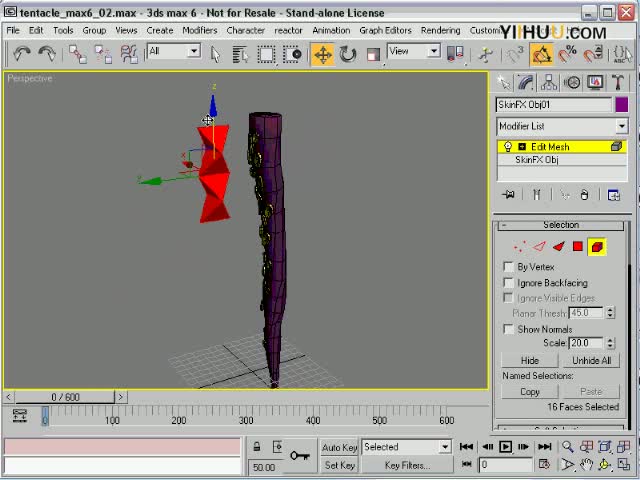Toggle Ignore Backfacing option
640x480 pixels.
[509, 283]
